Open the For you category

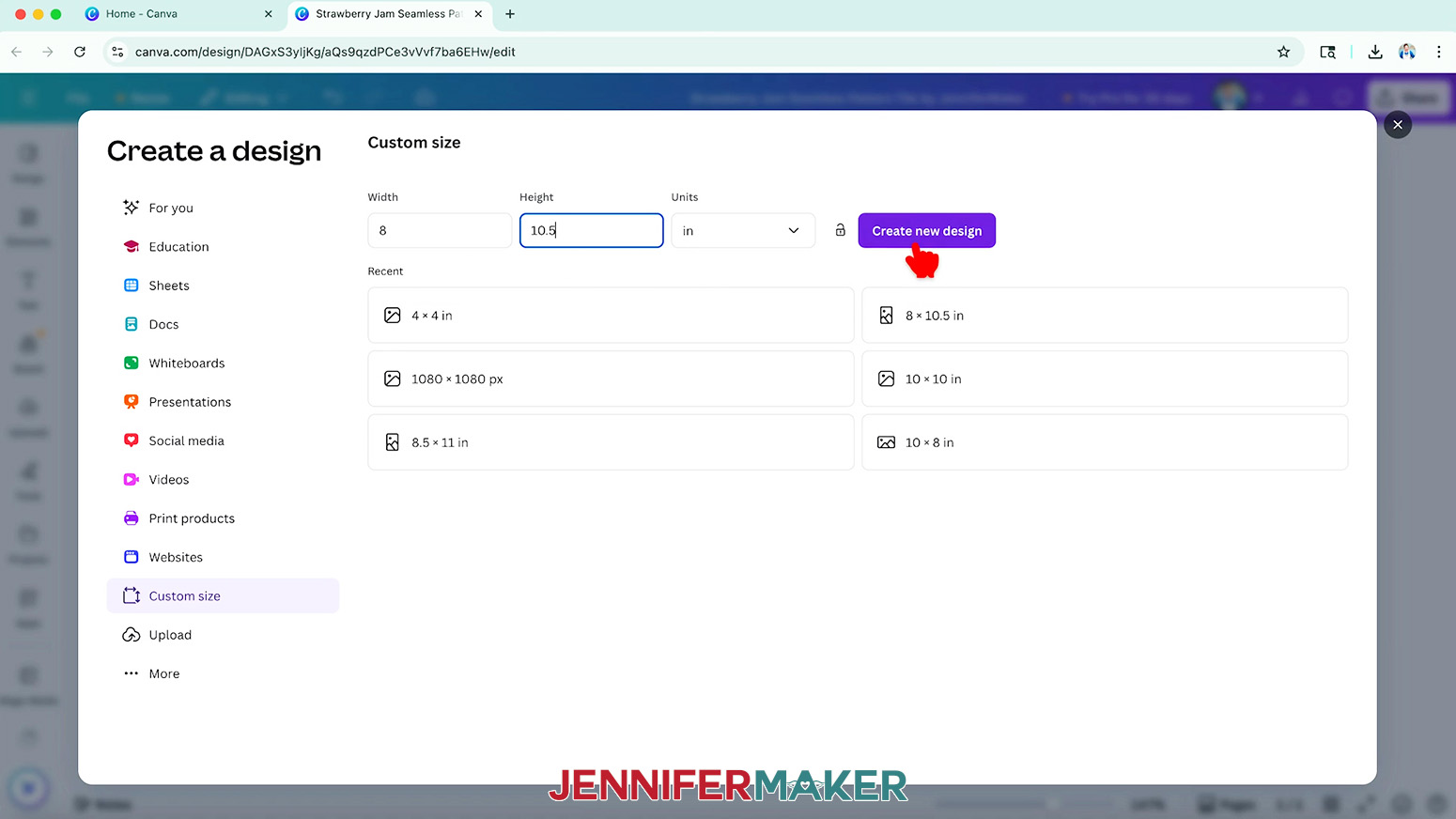tap(223, 208)
